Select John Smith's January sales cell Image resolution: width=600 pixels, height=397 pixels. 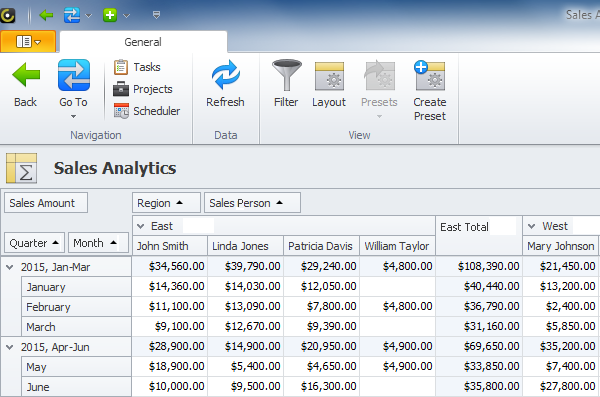coord(170,286)
